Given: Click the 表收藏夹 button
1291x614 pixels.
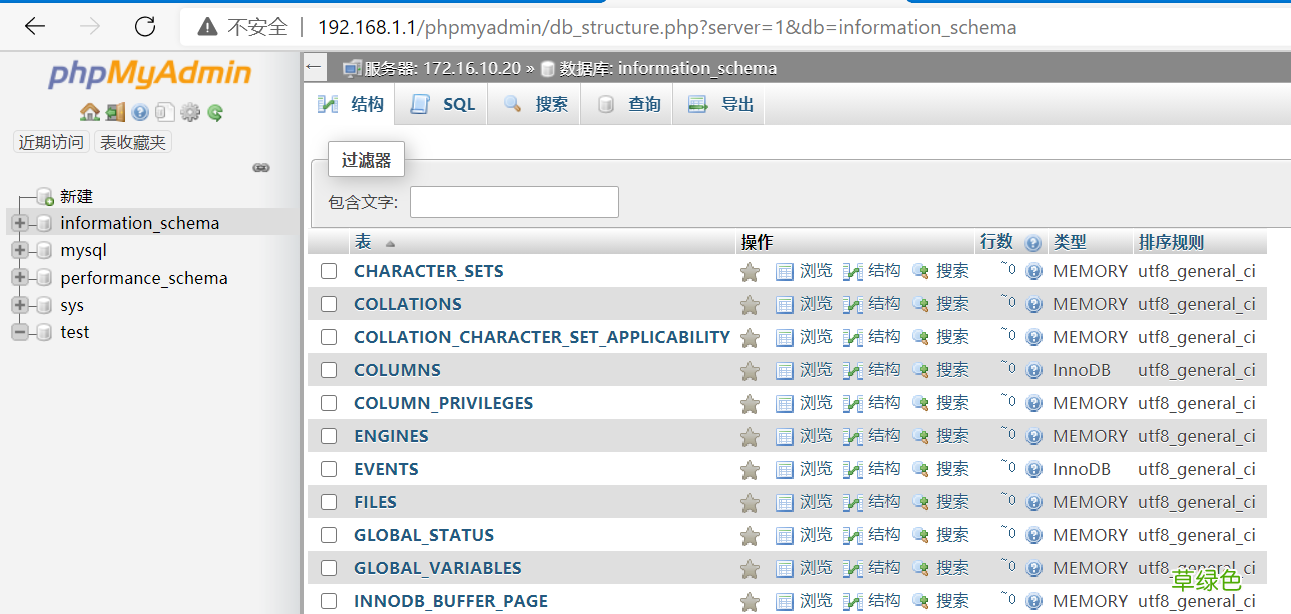Looking at the screenshot, I should [x=133, y=141].
